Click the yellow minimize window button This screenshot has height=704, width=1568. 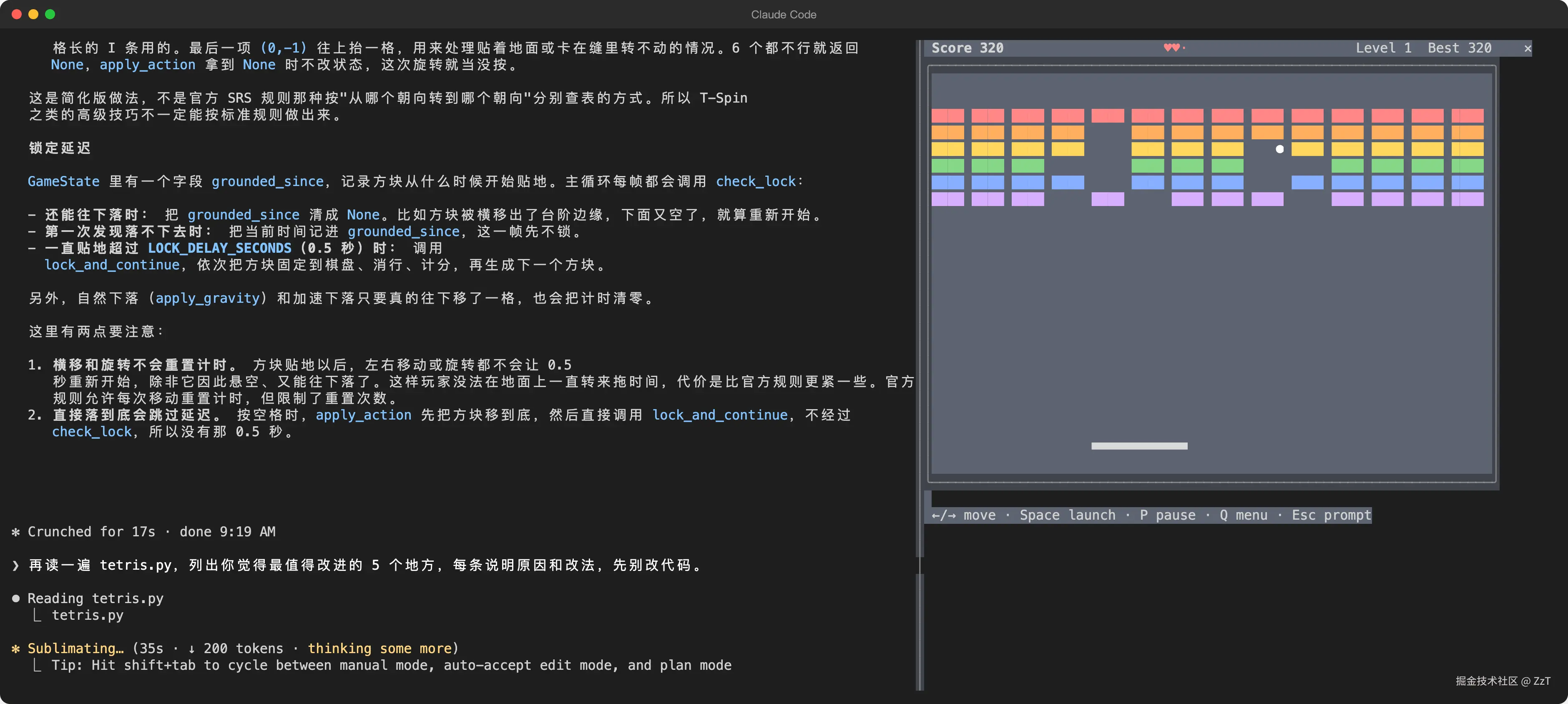click(33, 14)
